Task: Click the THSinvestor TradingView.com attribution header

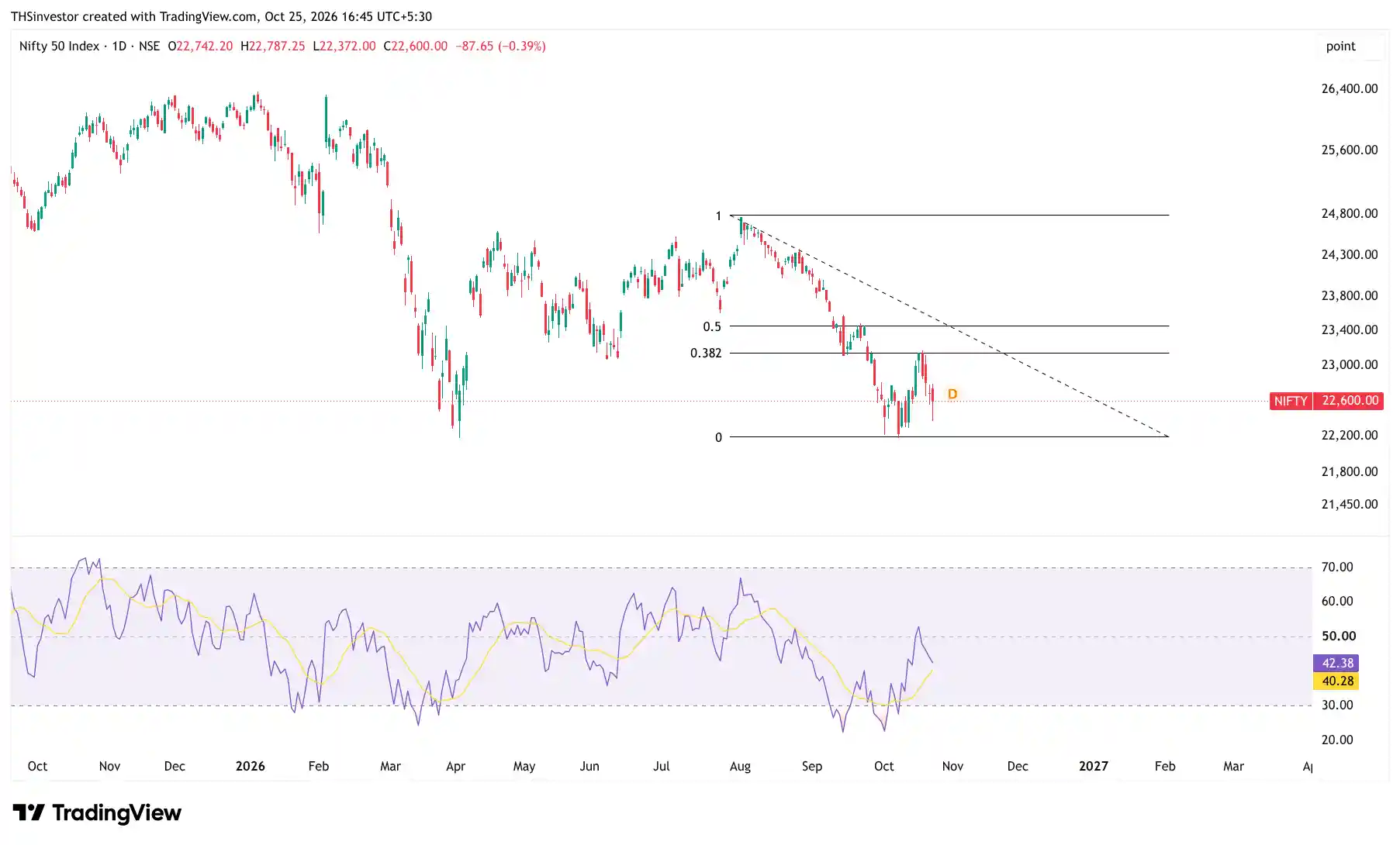Action: [x=221, y=16]
